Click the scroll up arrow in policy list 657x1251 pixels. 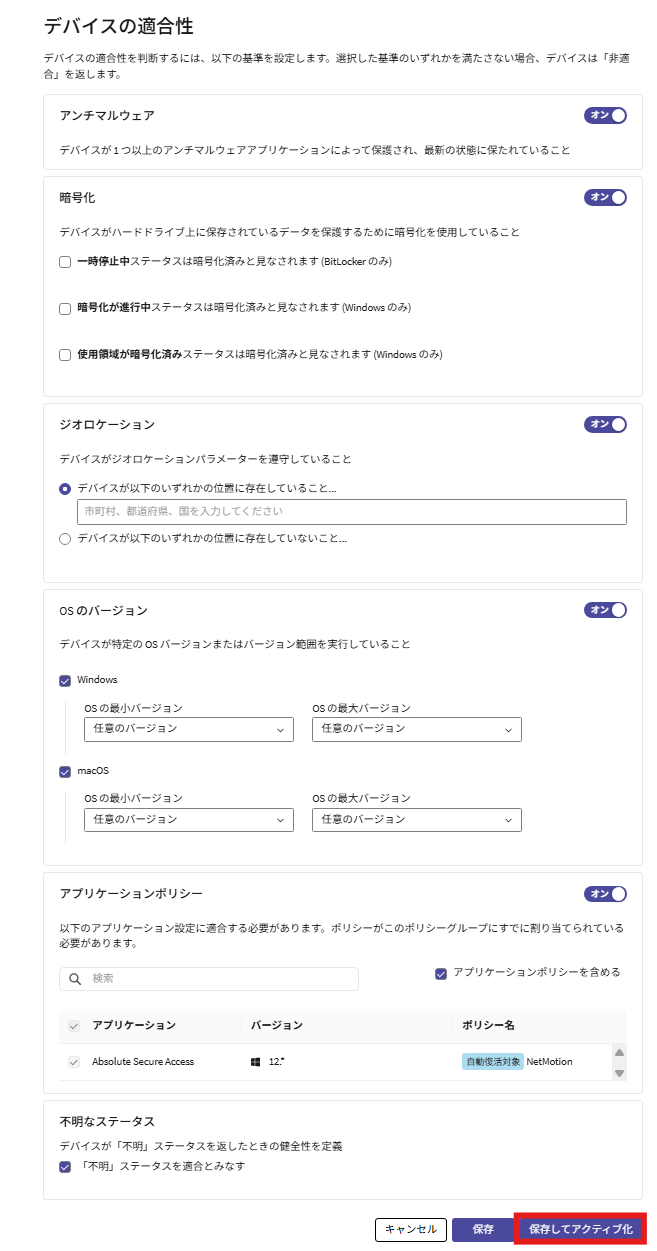[x=619, y=1053]
